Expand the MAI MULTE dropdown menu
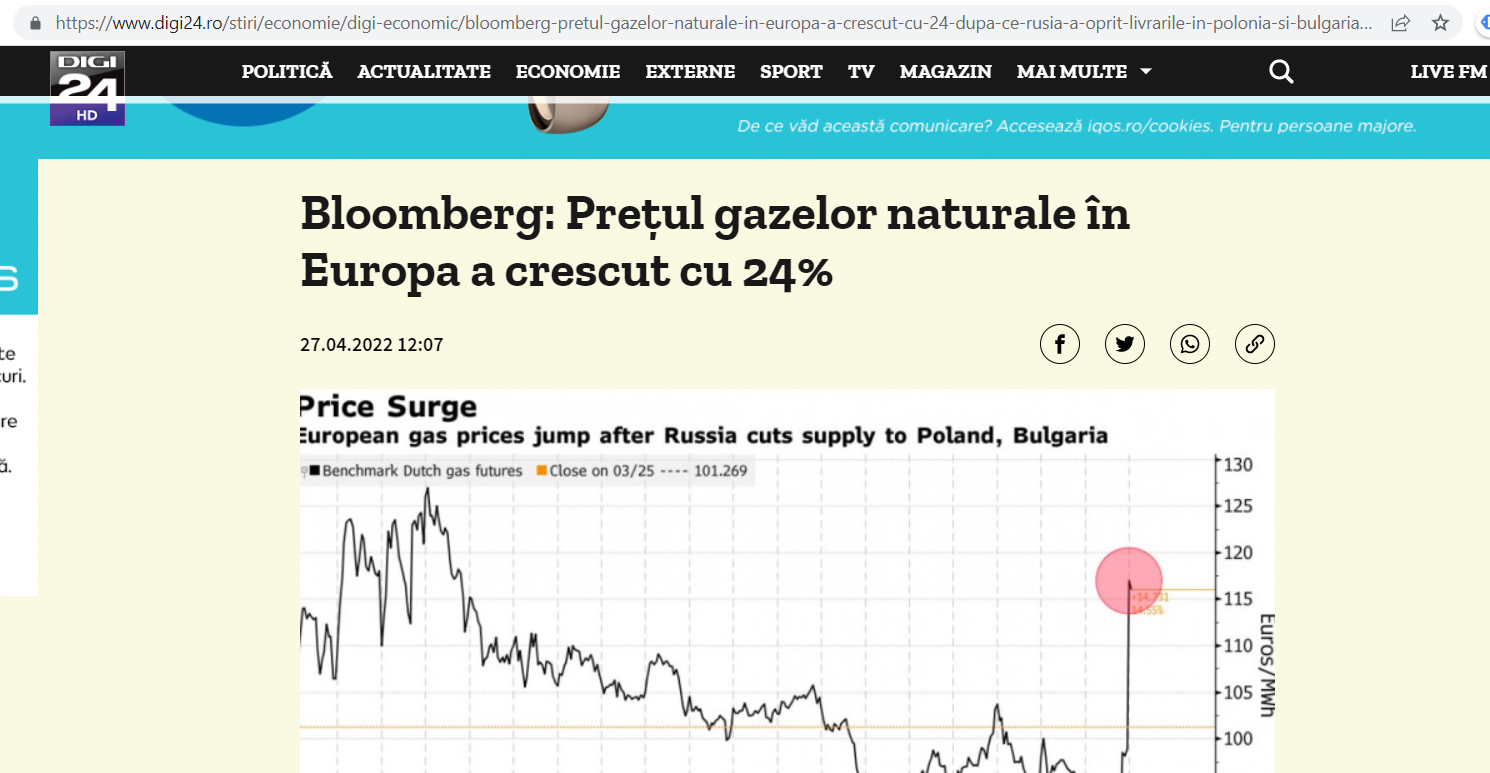The width and height of the screenshot is (1490, 773). click(x=1084, y=72)
